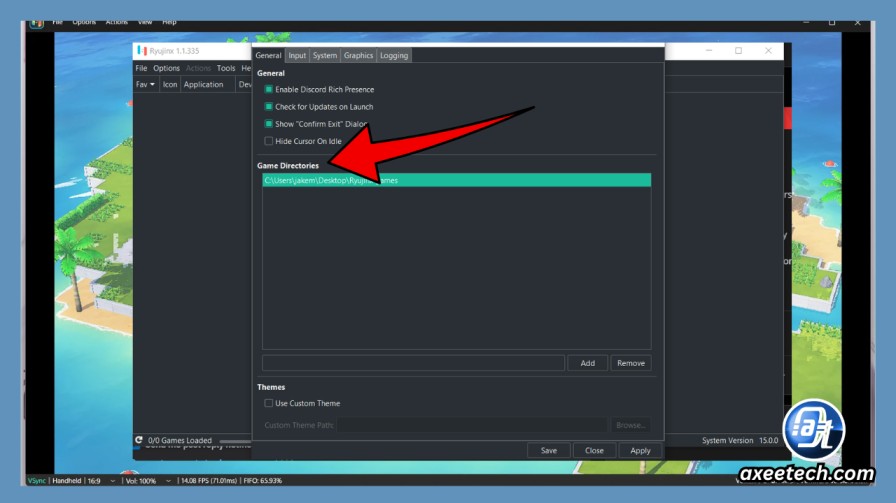This screenshot has height=503, width=896.
Task: Click the Save button in settings
Action: 549,450
